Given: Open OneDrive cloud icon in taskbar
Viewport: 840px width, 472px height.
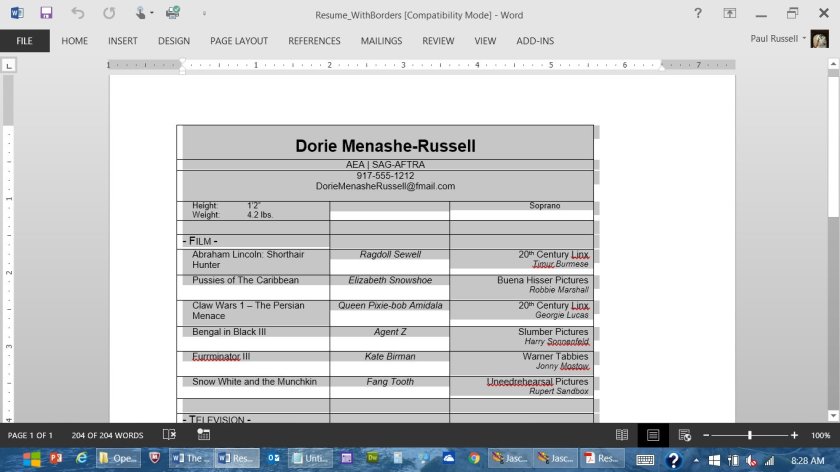Looking at the screenshot, I should [448, 458].
